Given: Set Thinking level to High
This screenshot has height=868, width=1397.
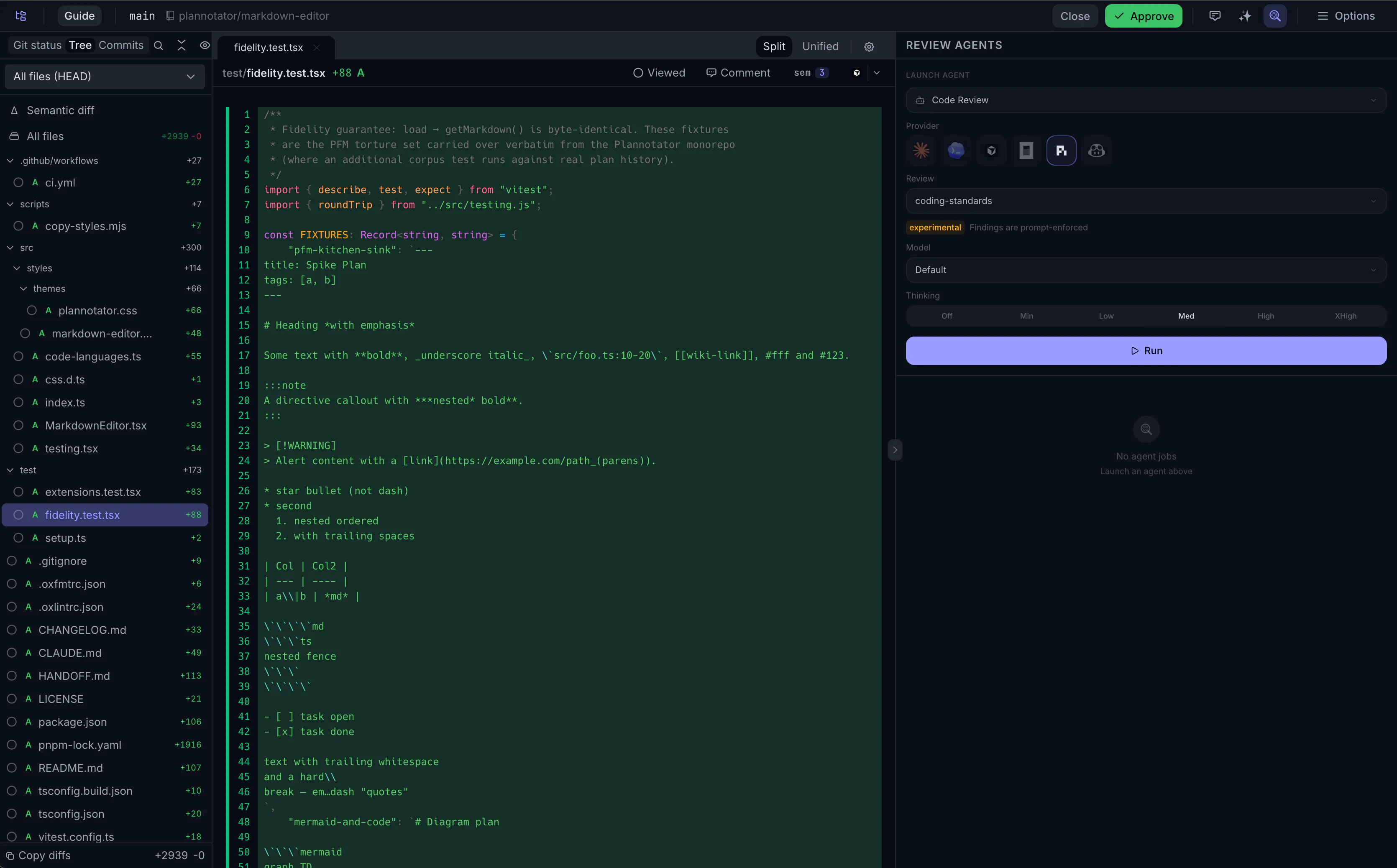Looking at the screenshot, I should [1266, 316].
